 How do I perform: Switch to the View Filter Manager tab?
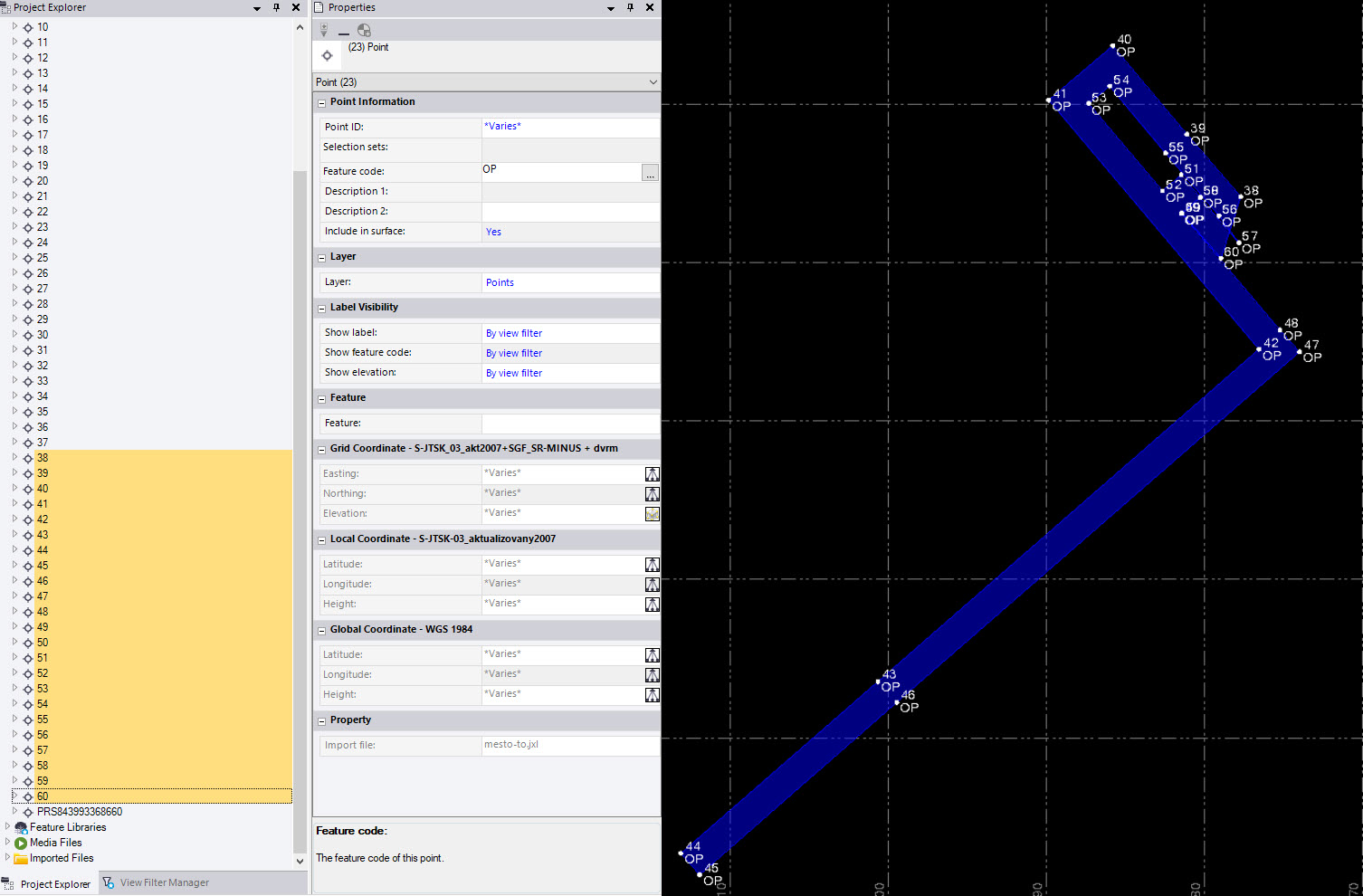click(x=164, y=882)
